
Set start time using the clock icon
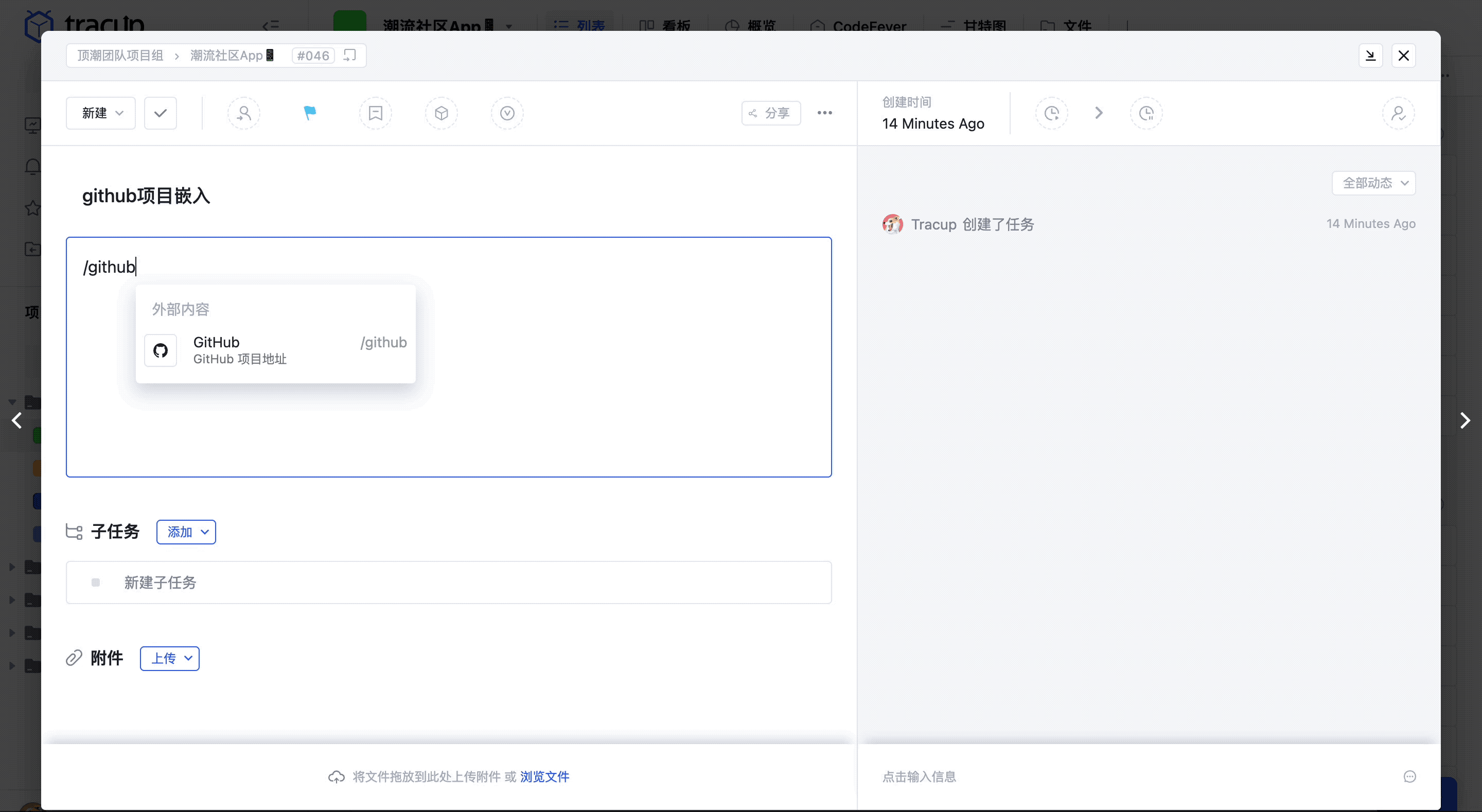[x=1052, y=113]
